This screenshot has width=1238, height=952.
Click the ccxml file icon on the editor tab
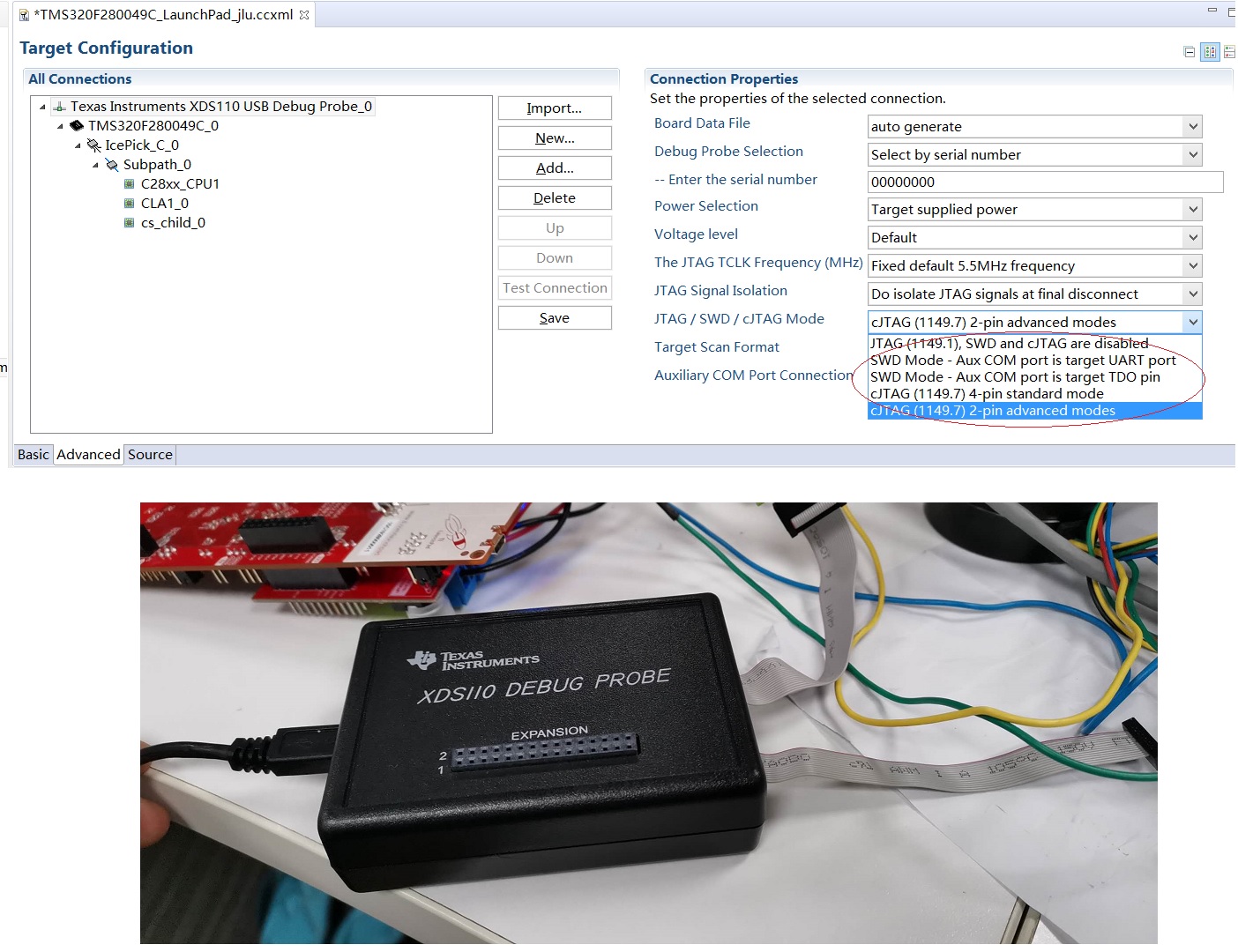[25, 15]
